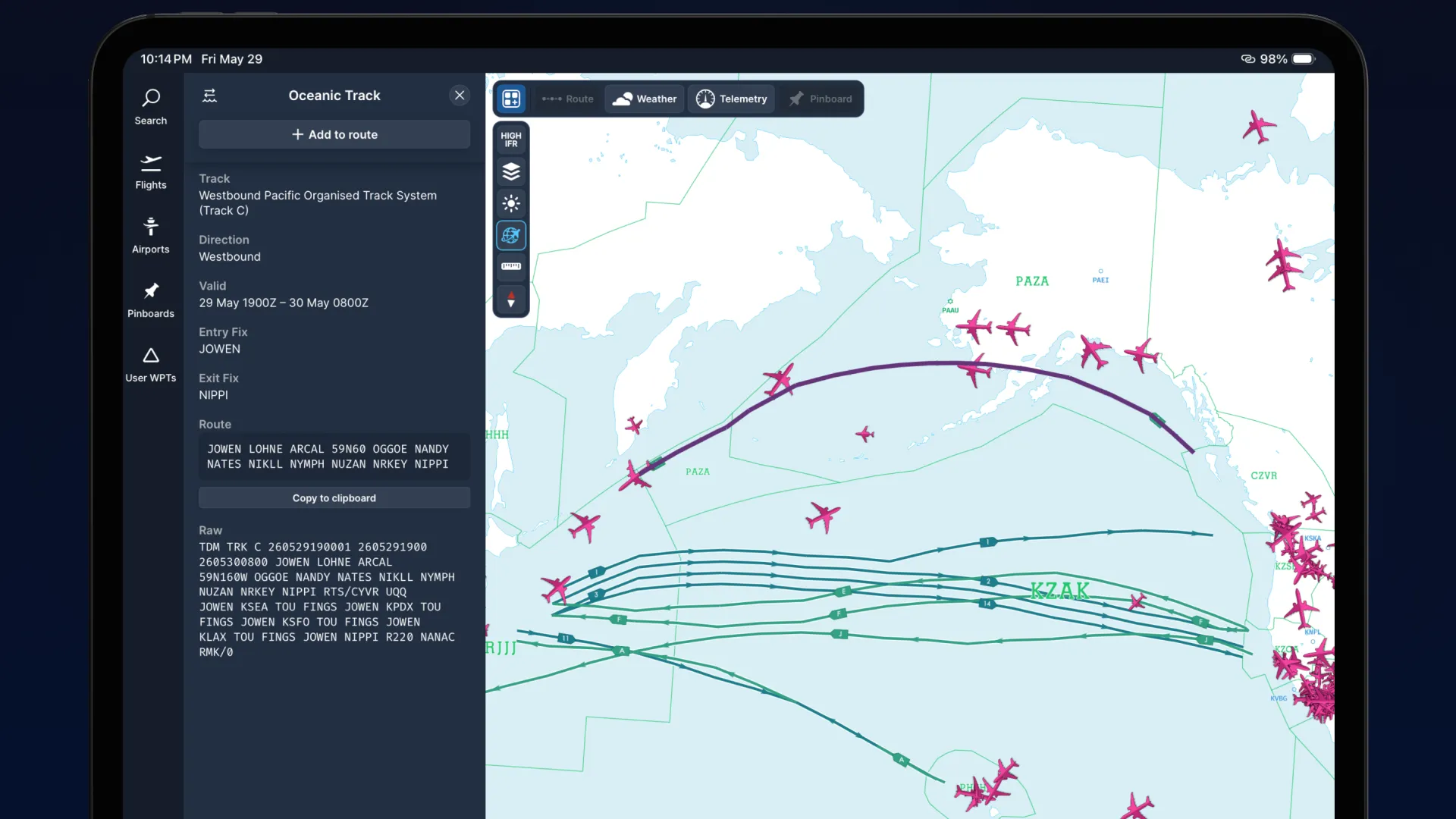Close the Oceanic Track panel

pyautogui.click(x=460, y=96)
